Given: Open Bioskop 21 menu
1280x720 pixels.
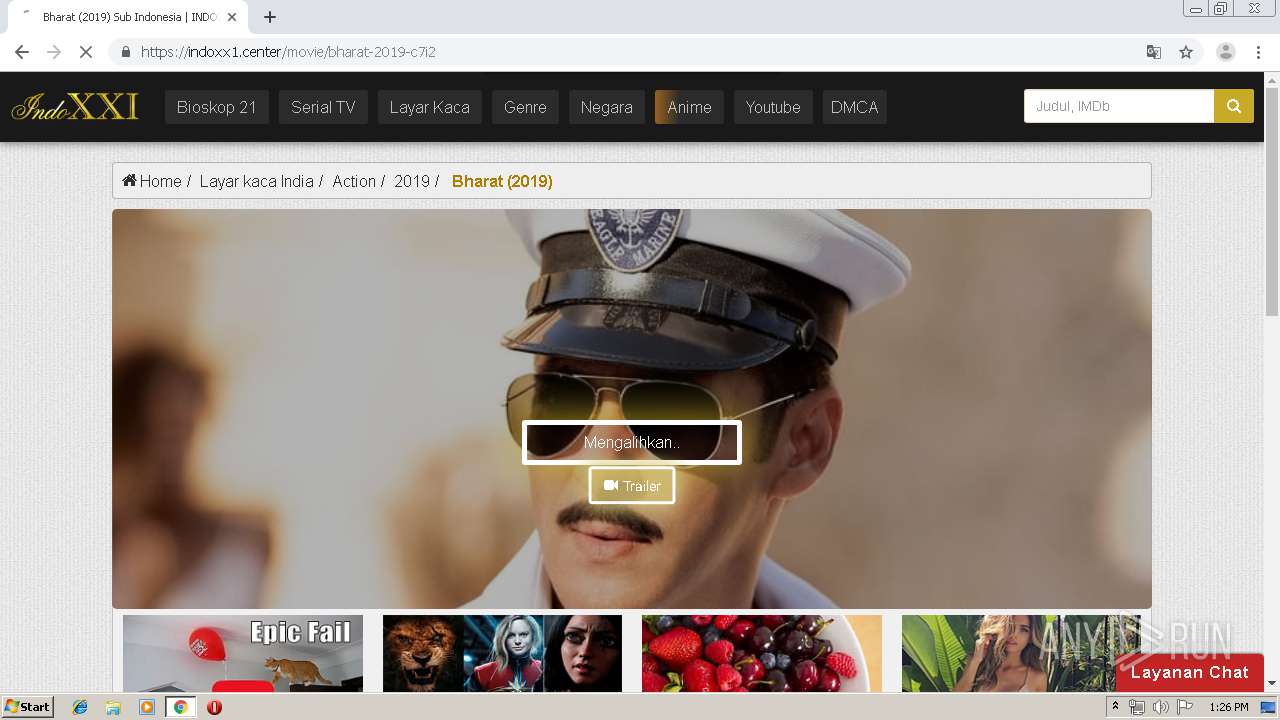Looking at the screenshot, I should [217, 107].
